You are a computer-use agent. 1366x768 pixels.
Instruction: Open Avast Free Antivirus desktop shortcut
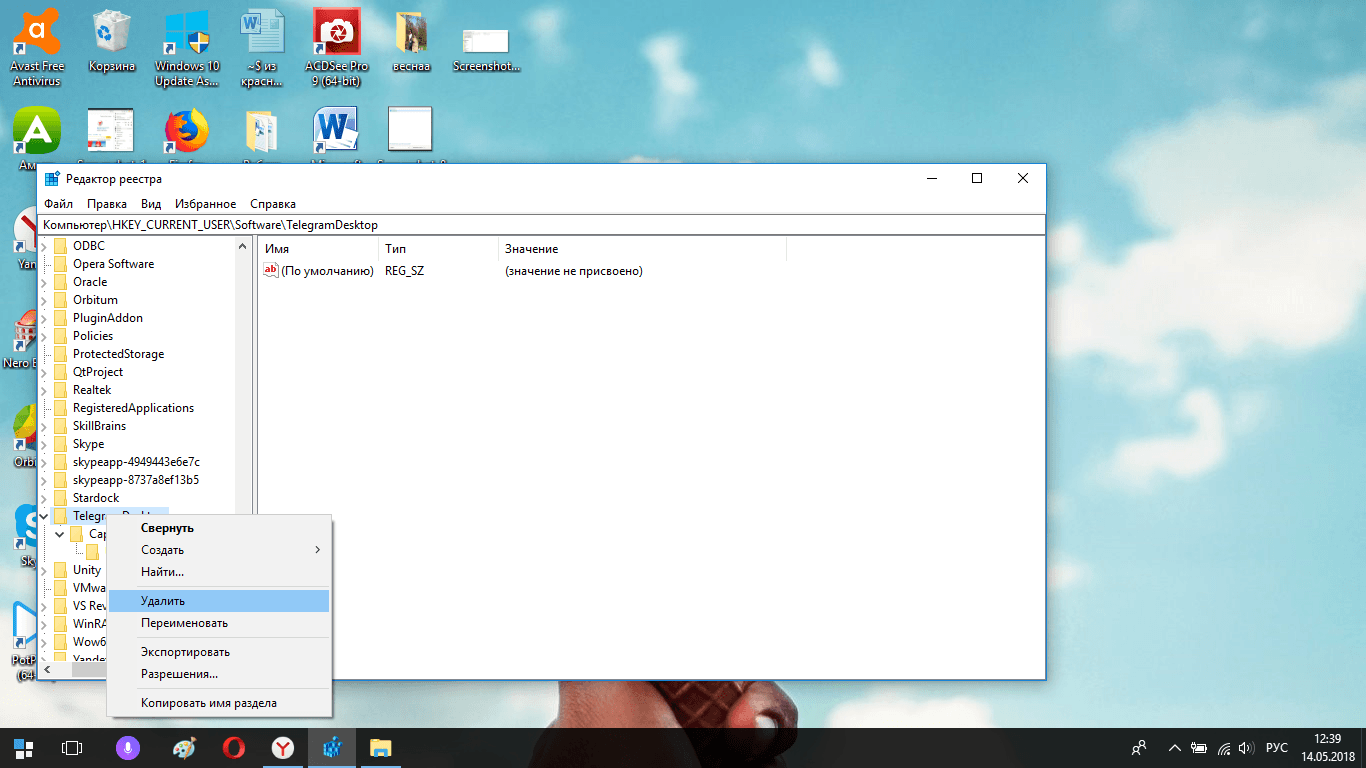click(37, 45)
